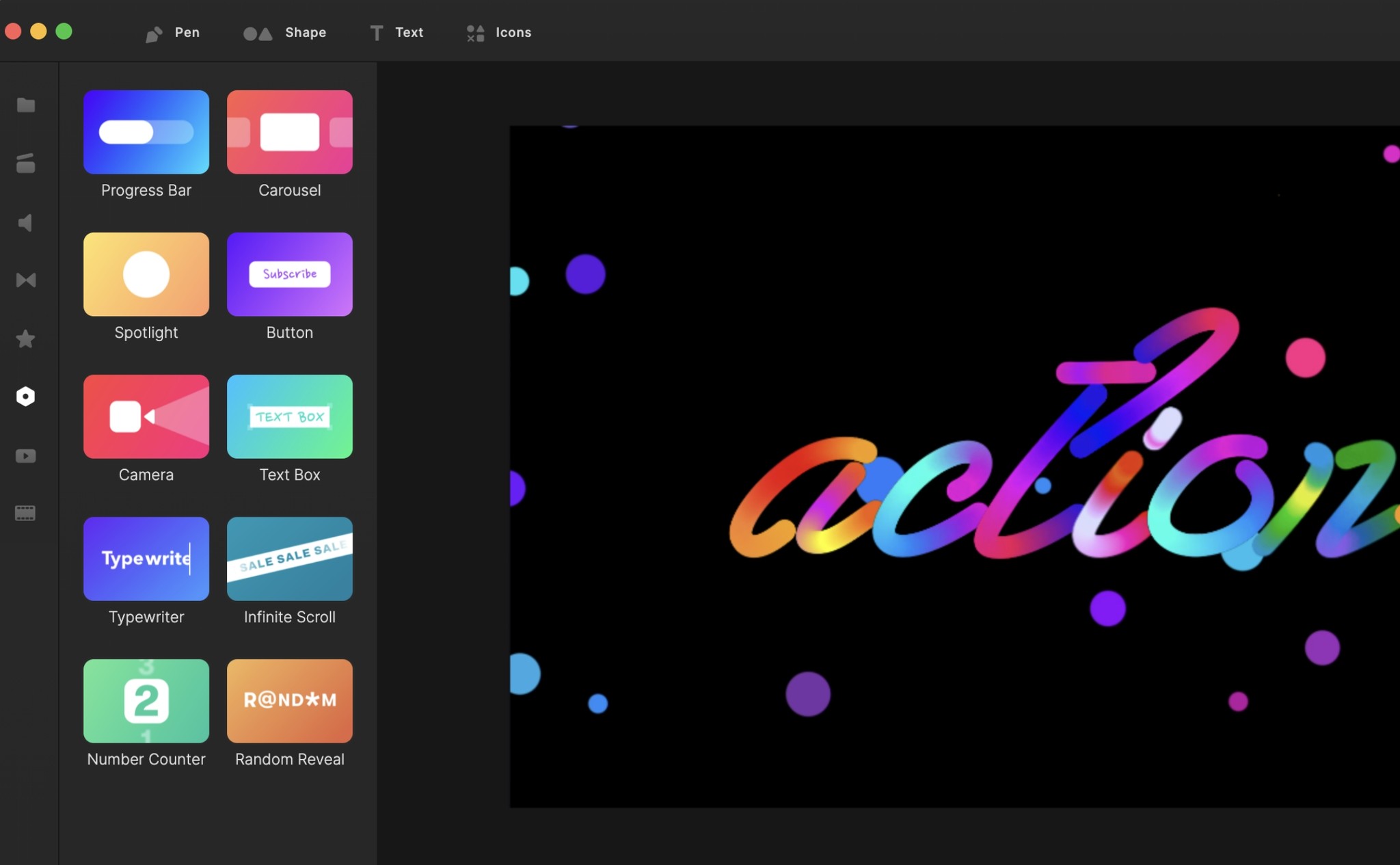Open the projects folder panel in the sidebar
The image size is (1400, 865).
tap(25, 105)
